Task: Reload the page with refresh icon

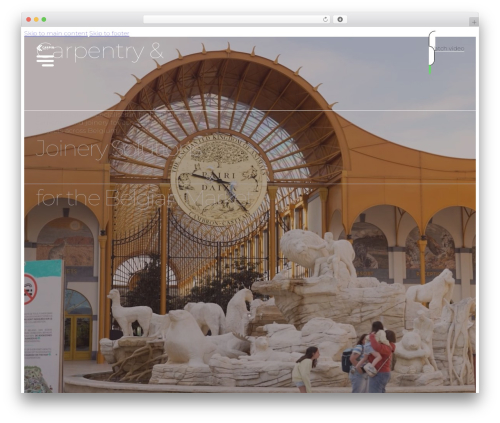Action: [325, 20]
